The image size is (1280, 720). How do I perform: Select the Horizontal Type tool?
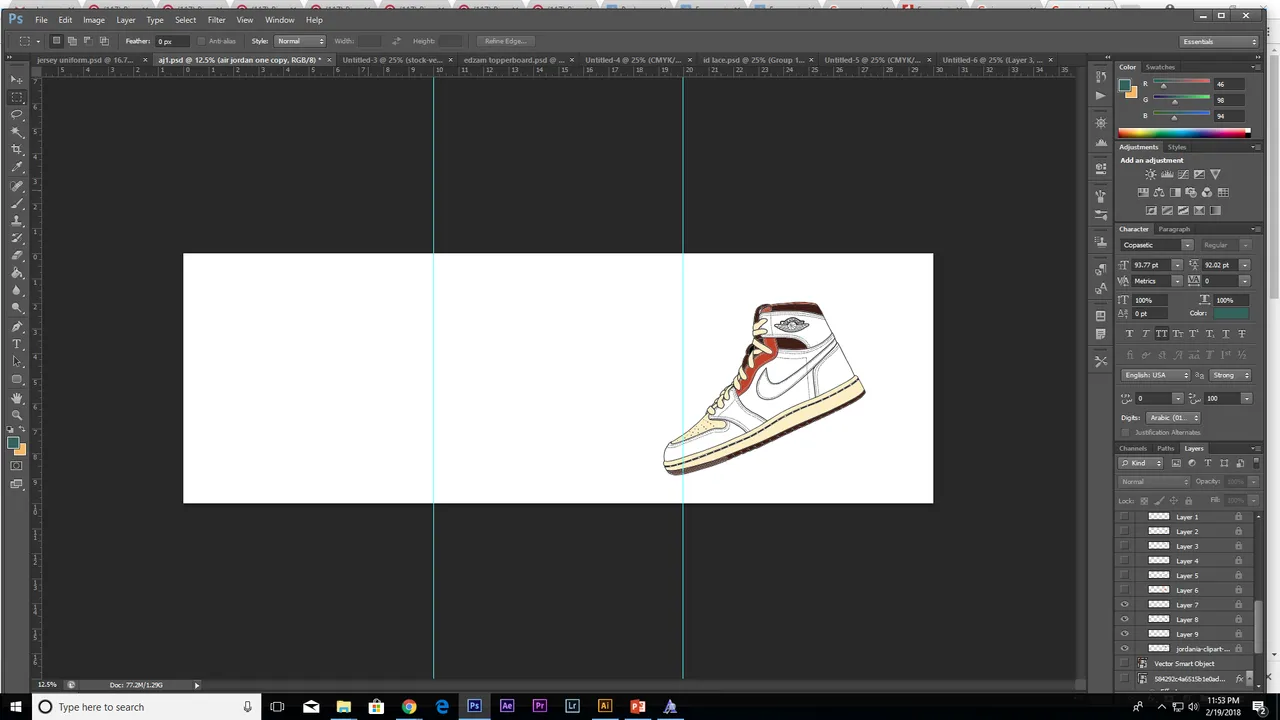16,344
